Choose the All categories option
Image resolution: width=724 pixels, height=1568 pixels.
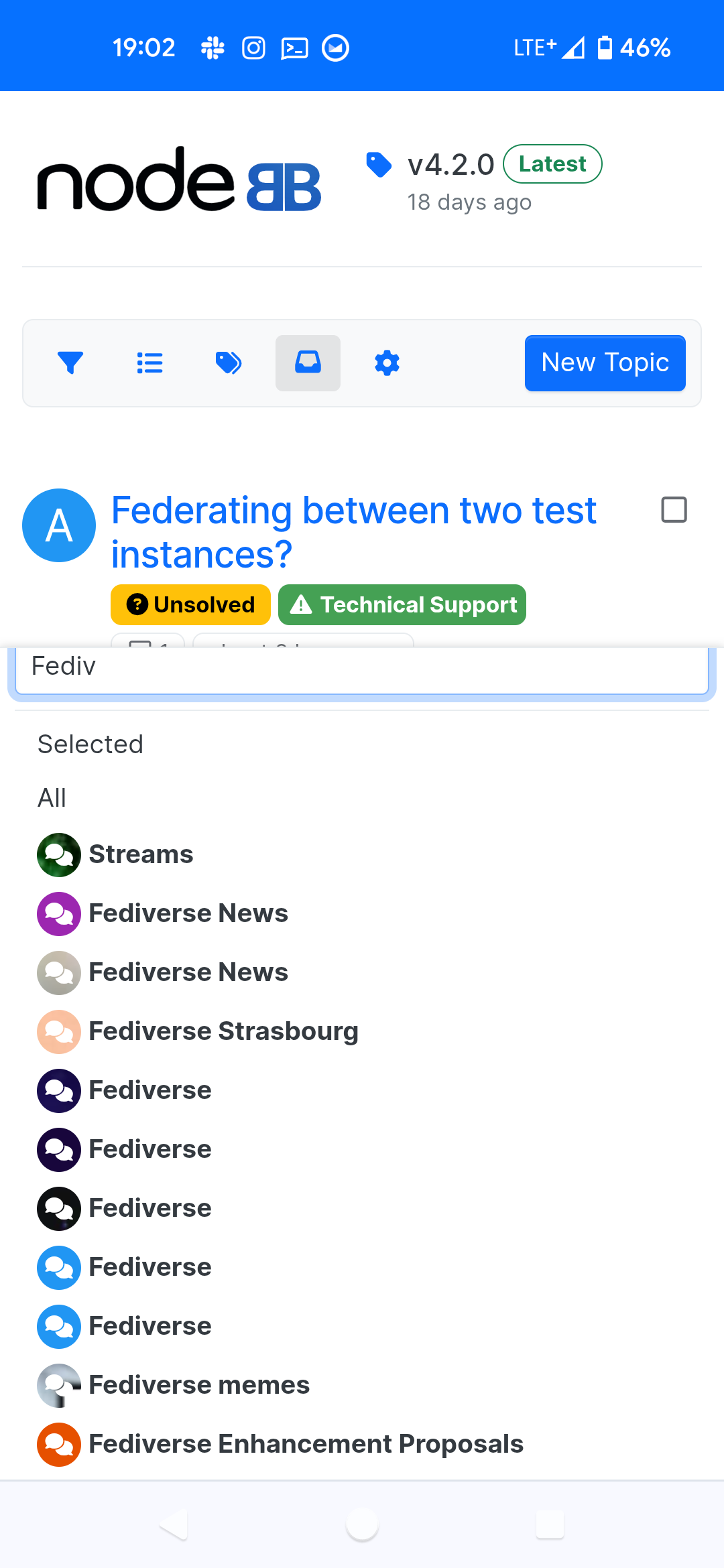[52, 798]
